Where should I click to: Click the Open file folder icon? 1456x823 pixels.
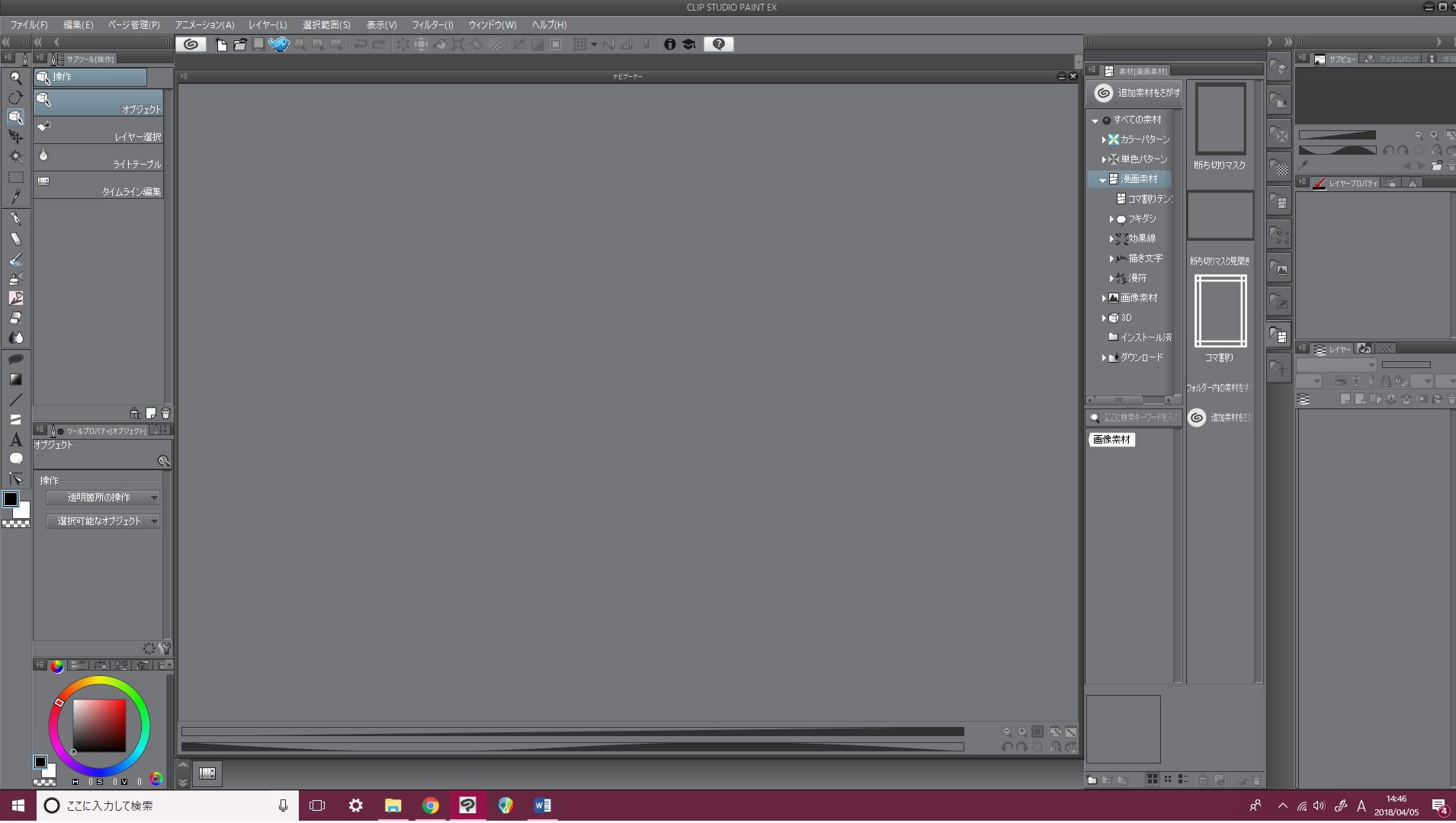240,44
